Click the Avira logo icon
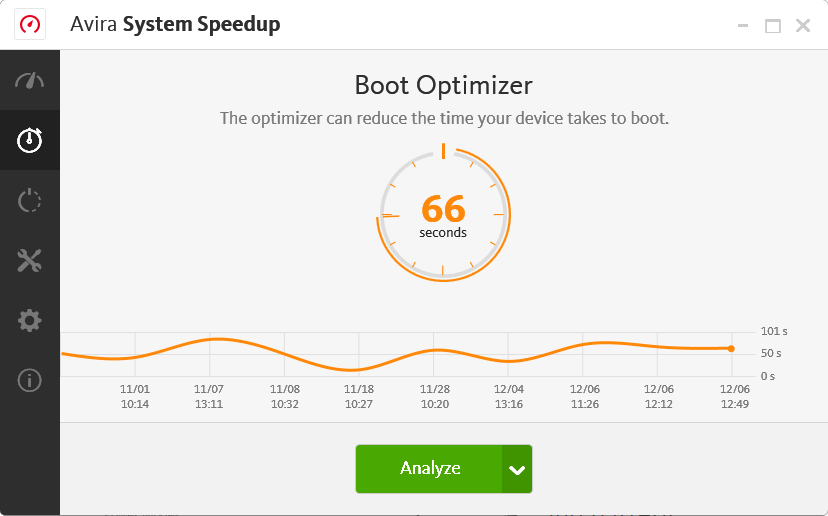The height and width of the screenshot is (516, 828). (x=30, y=25)
